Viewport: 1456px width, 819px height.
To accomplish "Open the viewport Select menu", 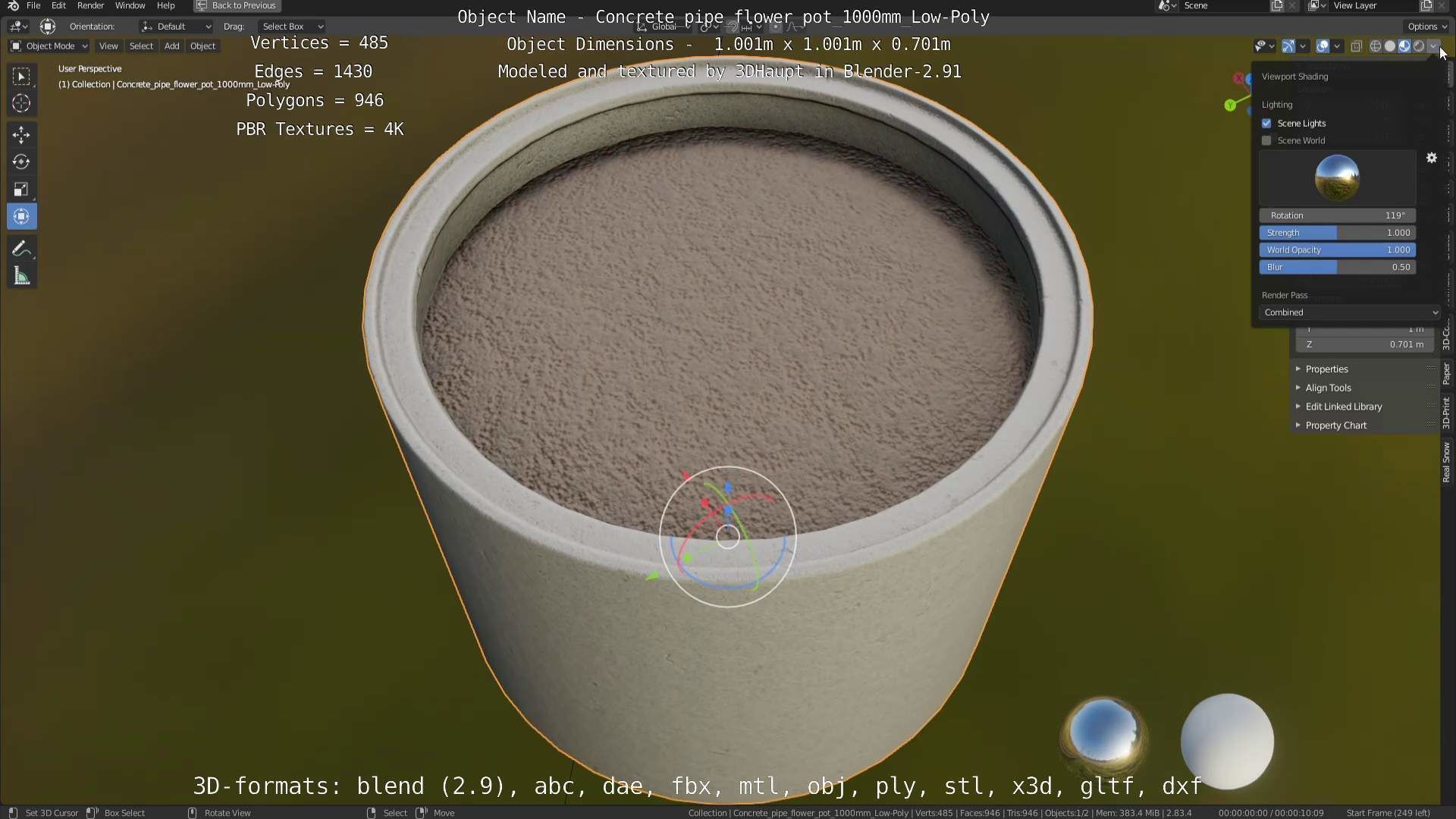I will click(x=141, y=46).
